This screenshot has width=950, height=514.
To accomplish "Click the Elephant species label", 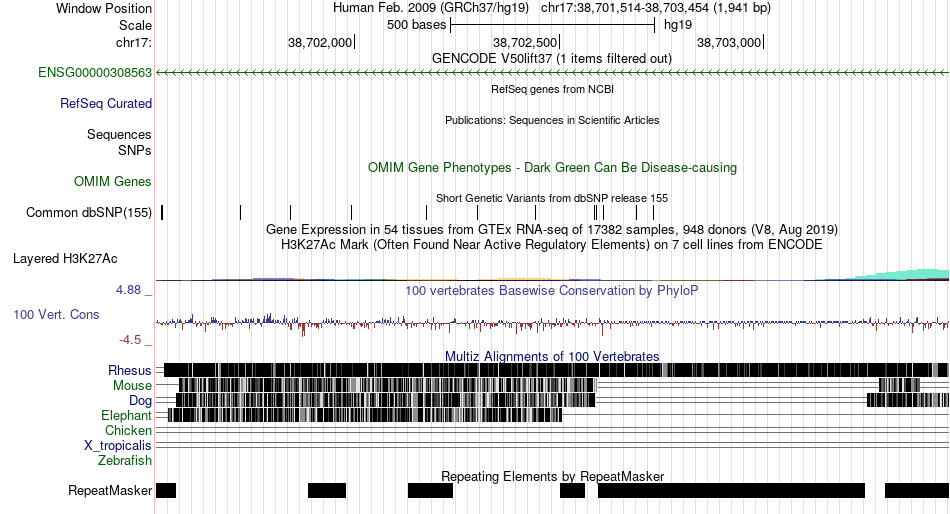I will [127, 416].
